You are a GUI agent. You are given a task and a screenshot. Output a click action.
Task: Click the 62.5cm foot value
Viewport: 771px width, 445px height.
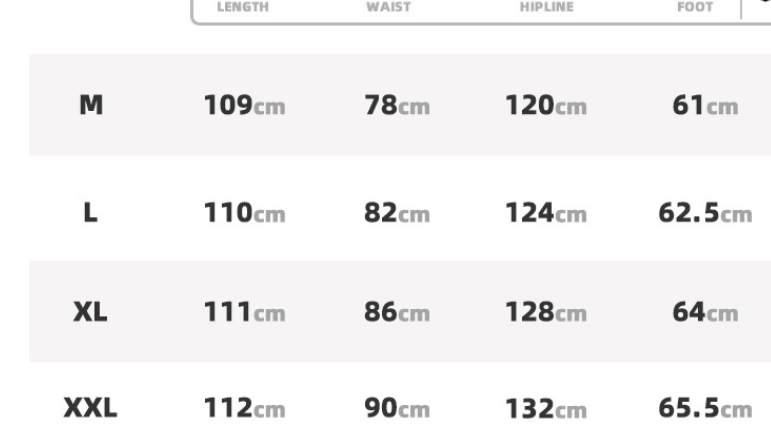[x=706, y=213]
